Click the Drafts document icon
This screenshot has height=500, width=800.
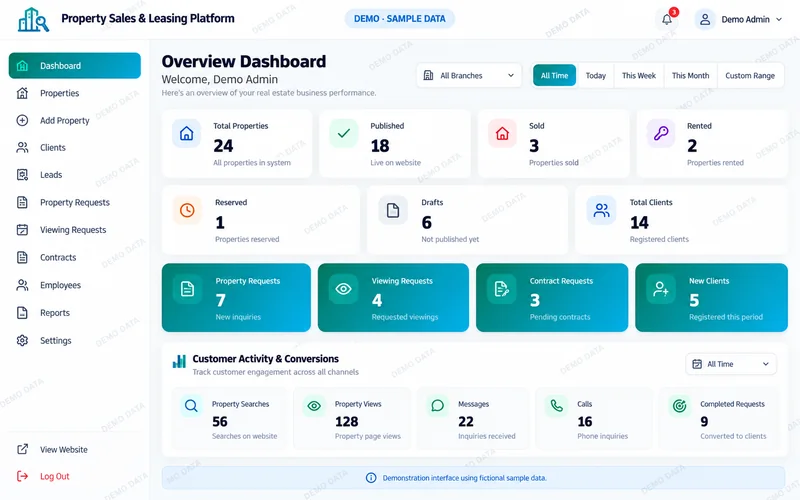click(393, 210)
